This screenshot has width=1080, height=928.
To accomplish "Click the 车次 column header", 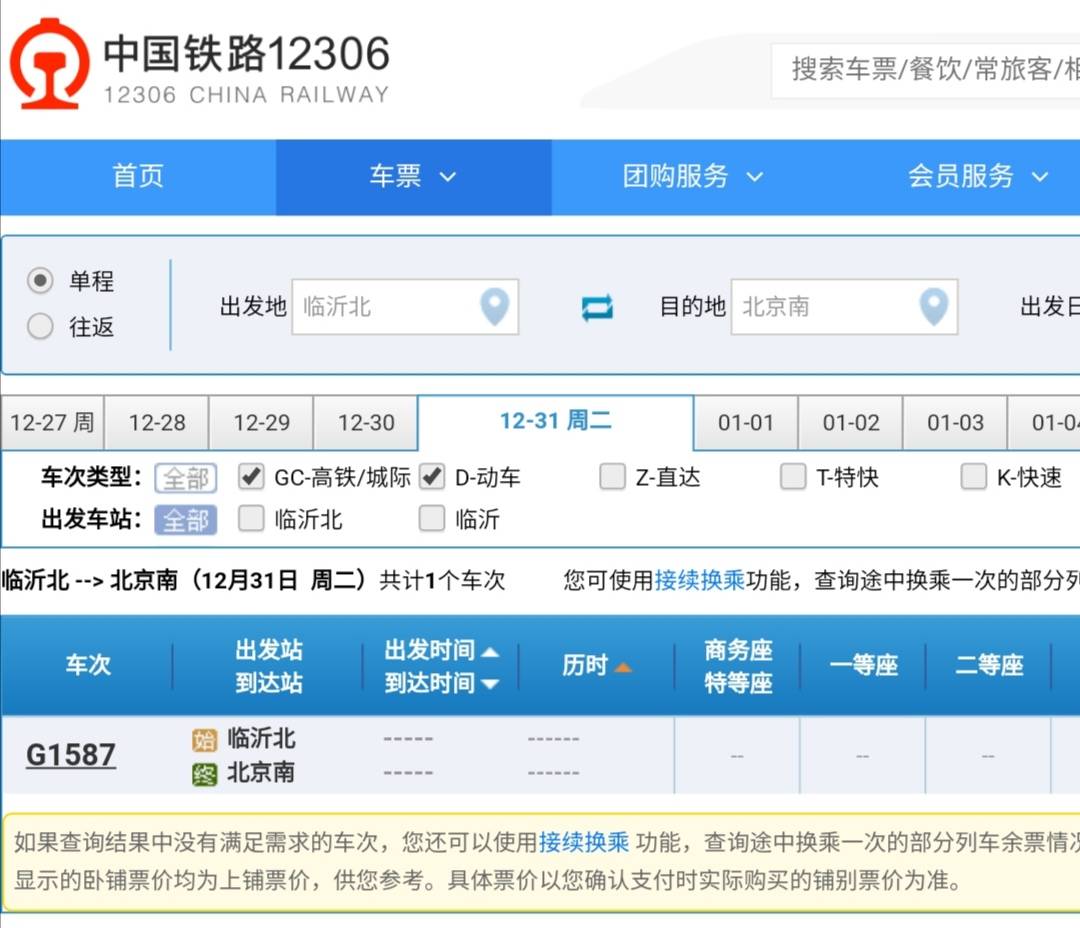I will [x=87, y=666].
